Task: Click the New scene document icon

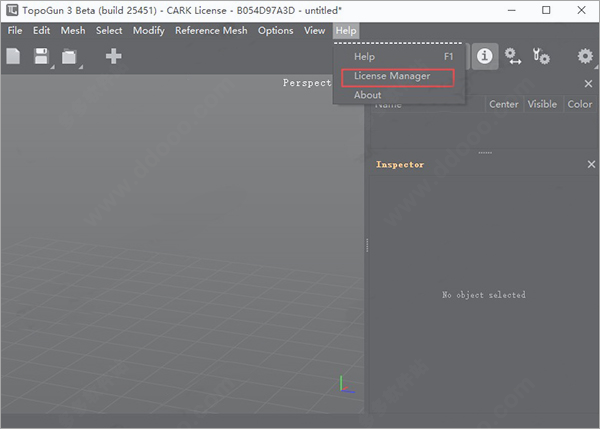Action: point(13,56)
